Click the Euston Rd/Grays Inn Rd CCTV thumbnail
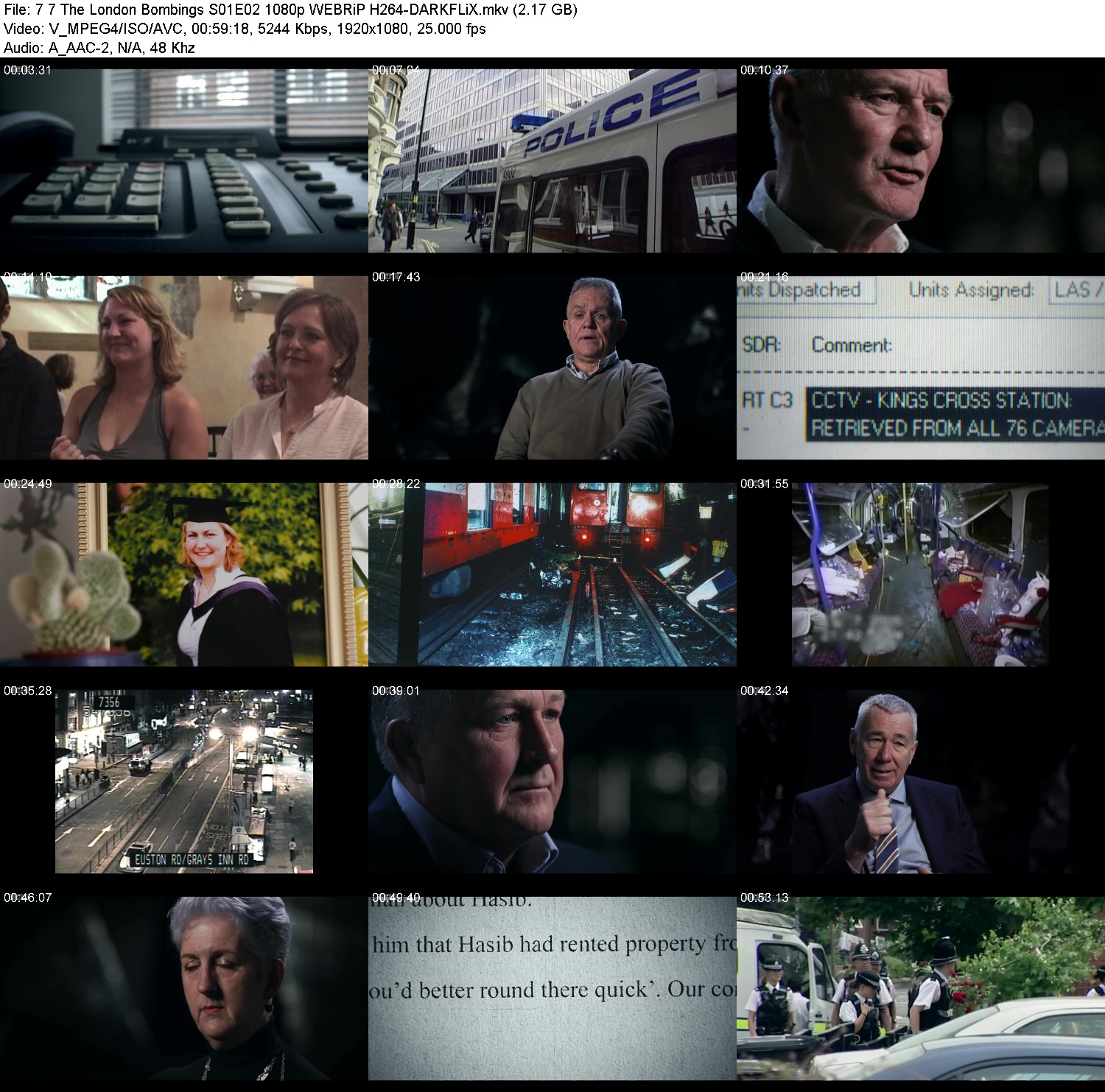Image resolution: width=1105 pixels, height=1092 pixels. 184,782
